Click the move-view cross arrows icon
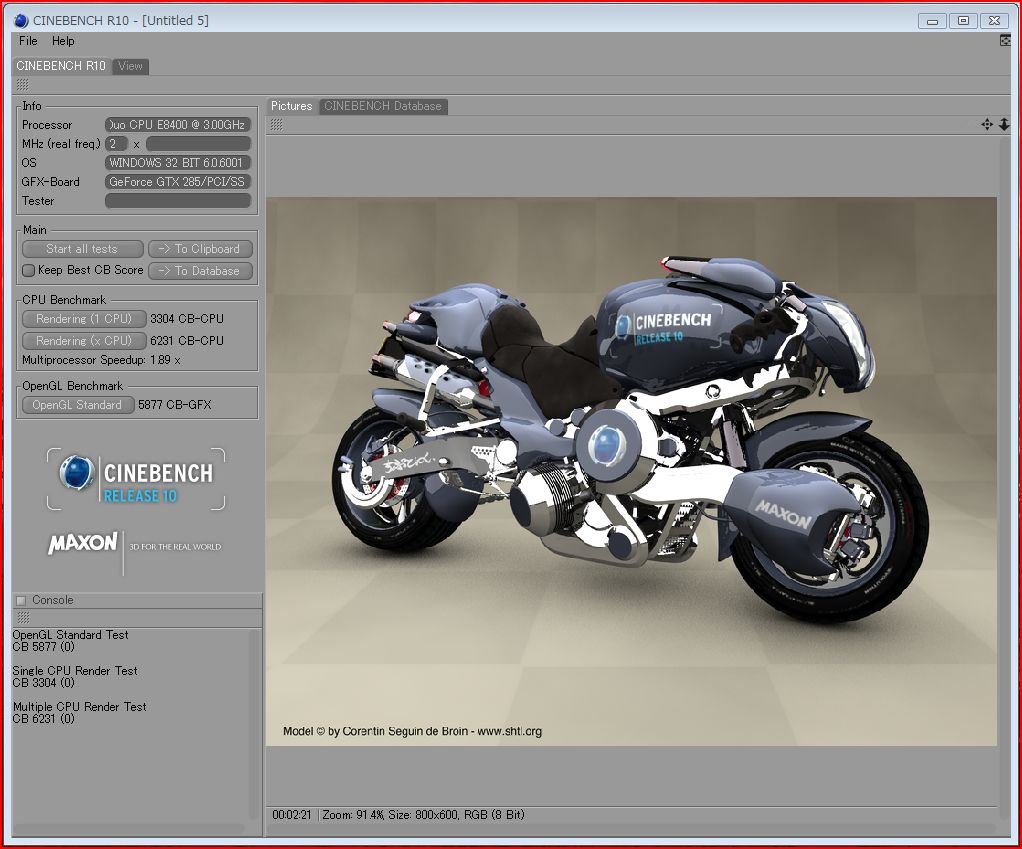The image size is (1022, 849). [x=987, y=124]
